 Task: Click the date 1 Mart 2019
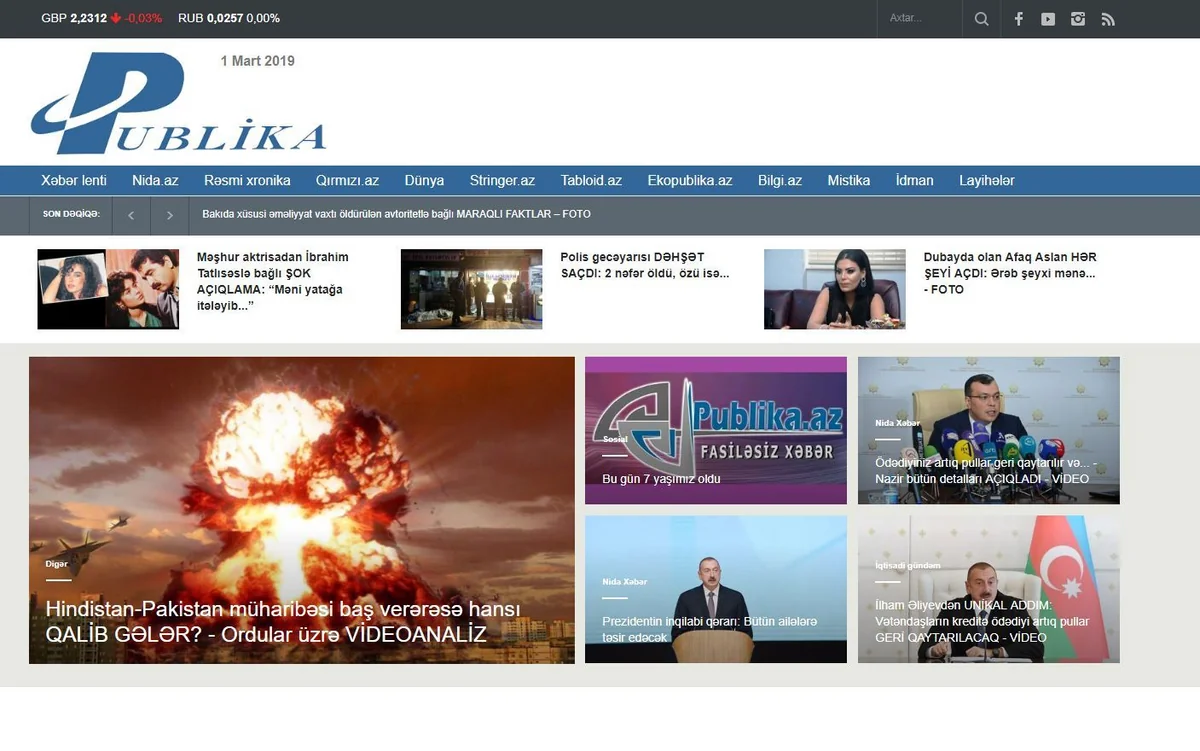[x=258, y=61]
